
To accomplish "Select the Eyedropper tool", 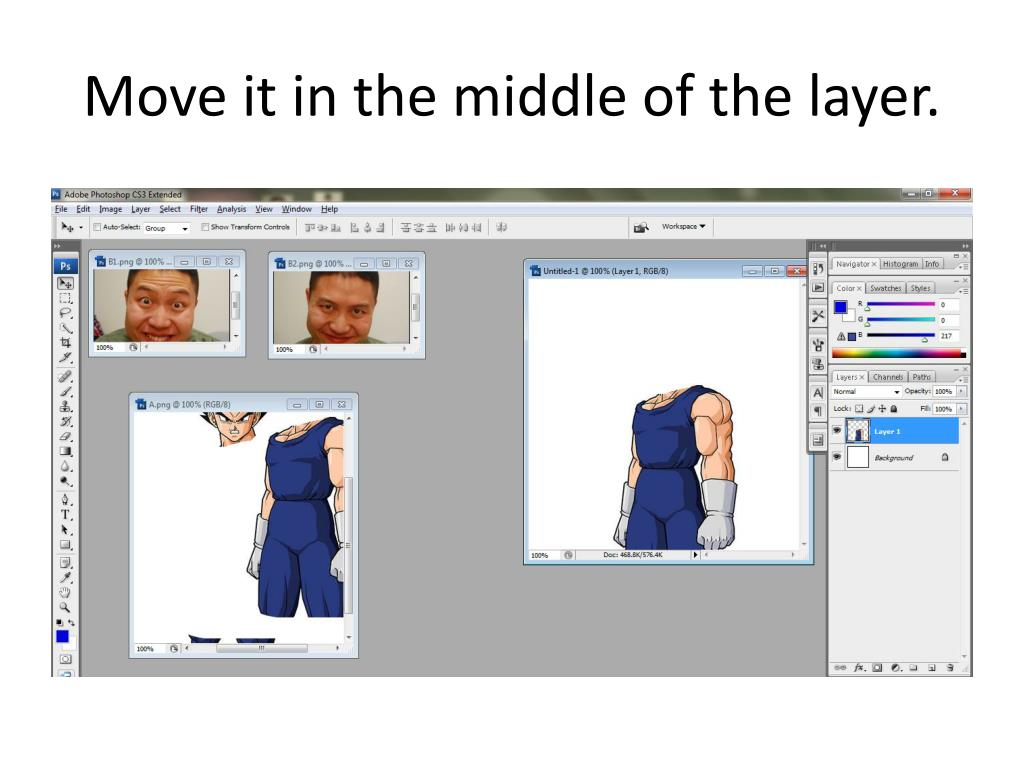I will tap(65, 577).
